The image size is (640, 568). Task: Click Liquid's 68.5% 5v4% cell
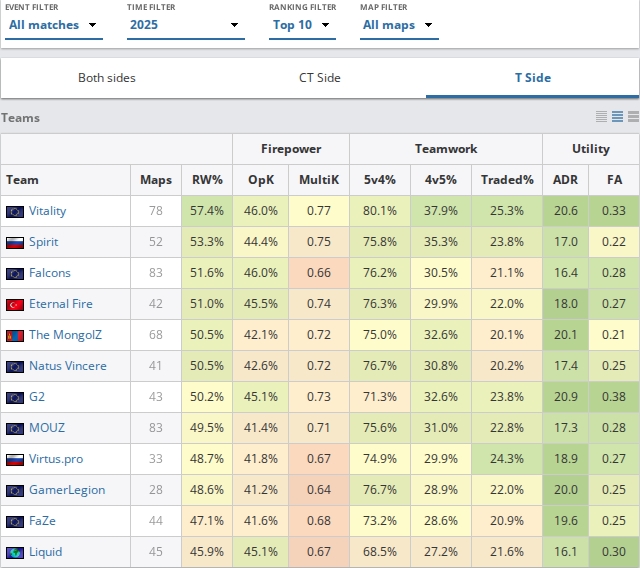click(380, 552)
